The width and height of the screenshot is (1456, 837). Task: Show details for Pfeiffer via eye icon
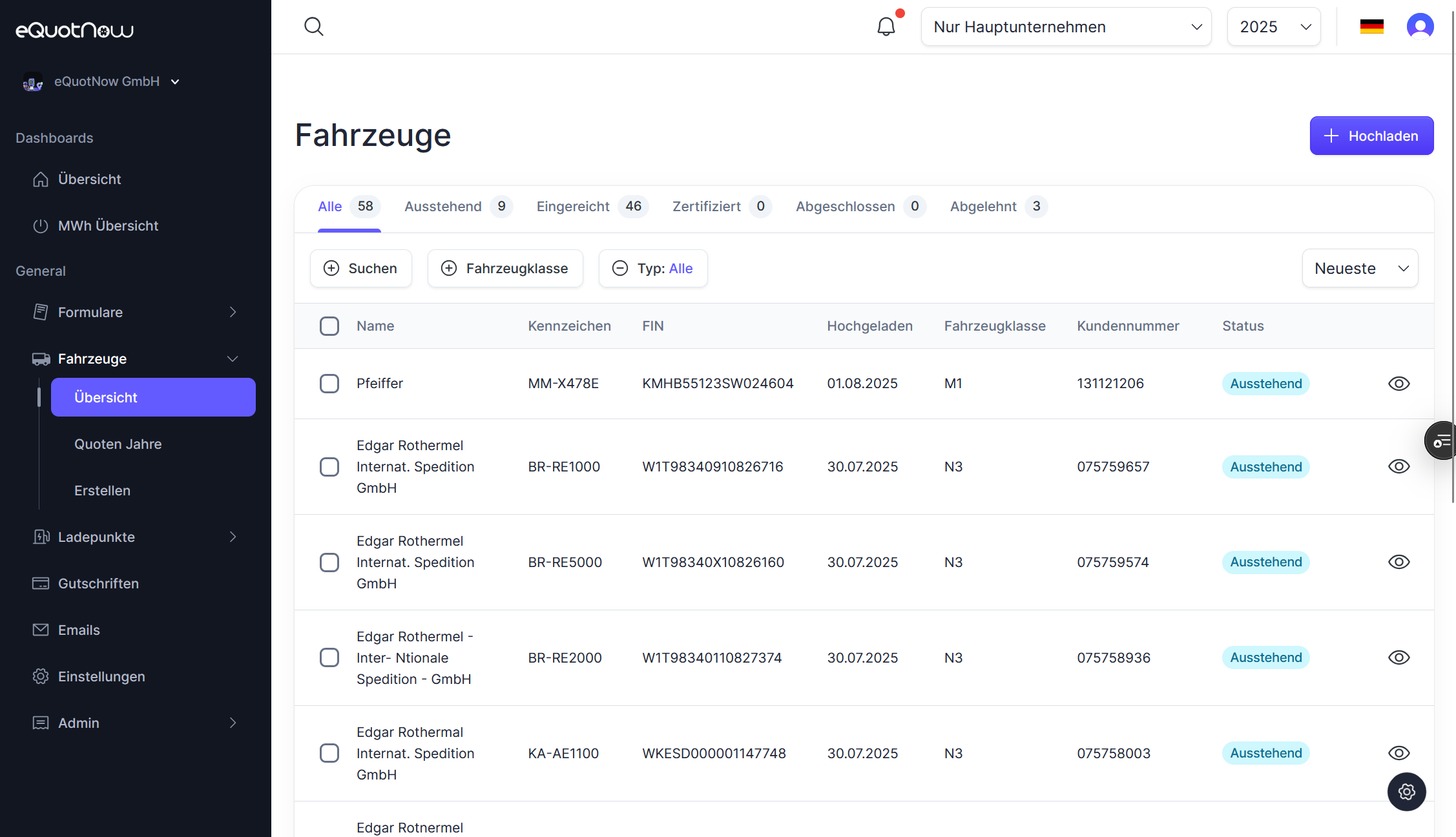1399,383
